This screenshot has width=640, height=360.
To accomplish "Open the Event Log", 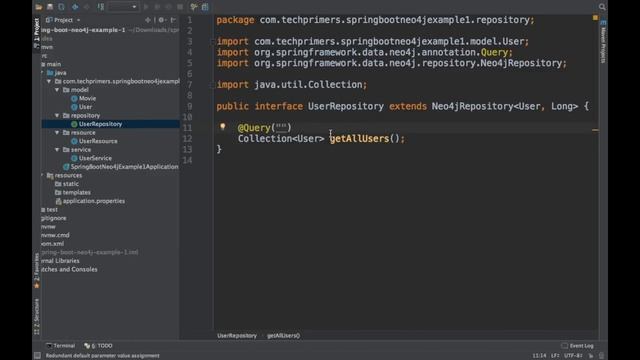I will coord(578,346).
